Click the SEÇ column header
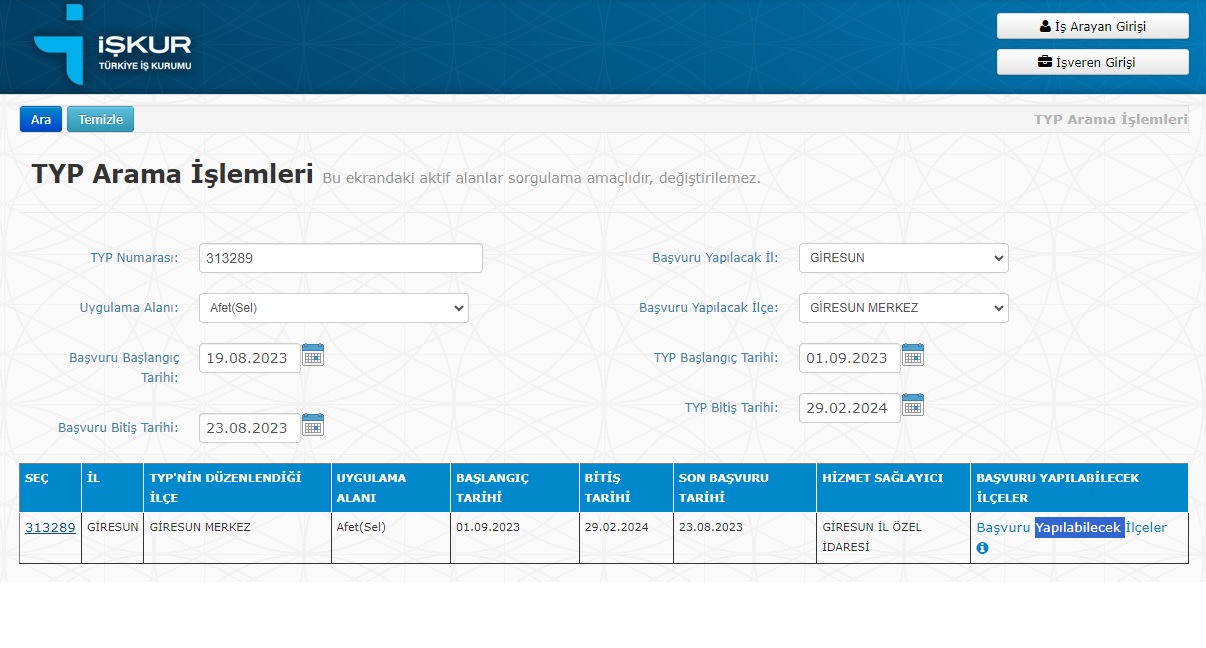This screenshot has width=1206, height=648. click(x=51, y=488)
